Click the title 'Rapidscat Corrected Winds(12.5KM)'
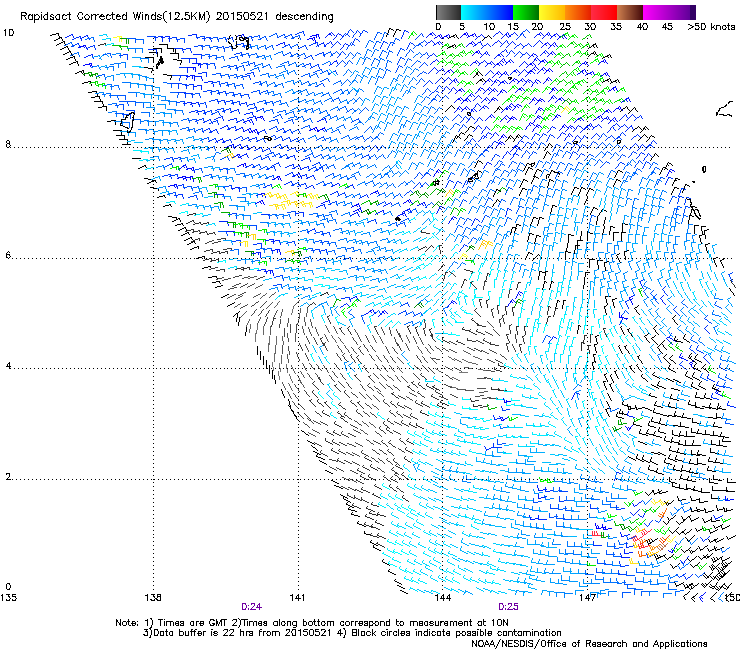 click(115, 17)
